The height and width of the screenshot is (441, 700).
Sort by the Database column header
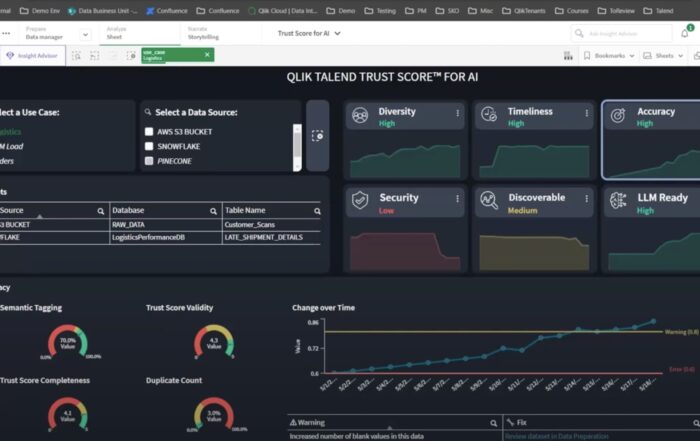coord(128,210)
